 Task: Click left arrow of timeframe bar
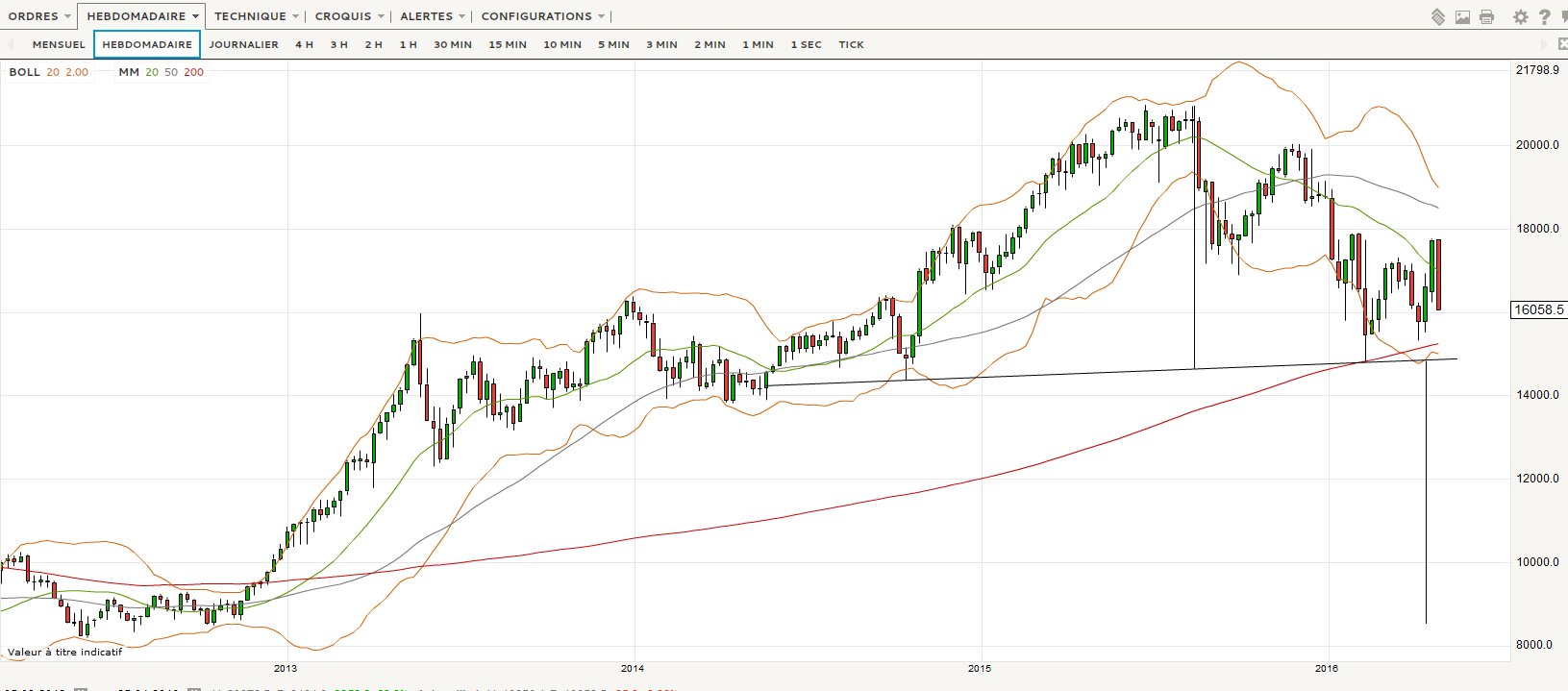pos(11,44)
